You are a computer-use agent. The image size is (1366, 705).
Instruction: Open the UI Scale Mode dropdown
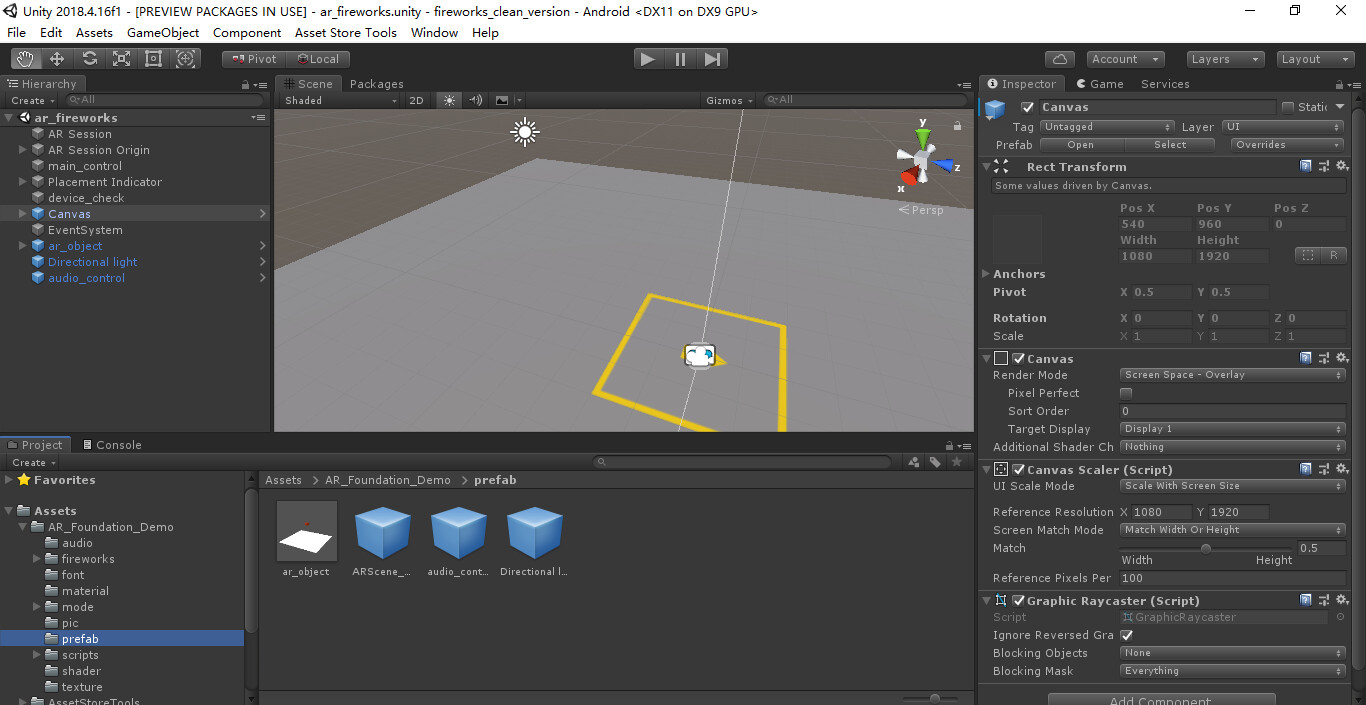pos(1232,486)
